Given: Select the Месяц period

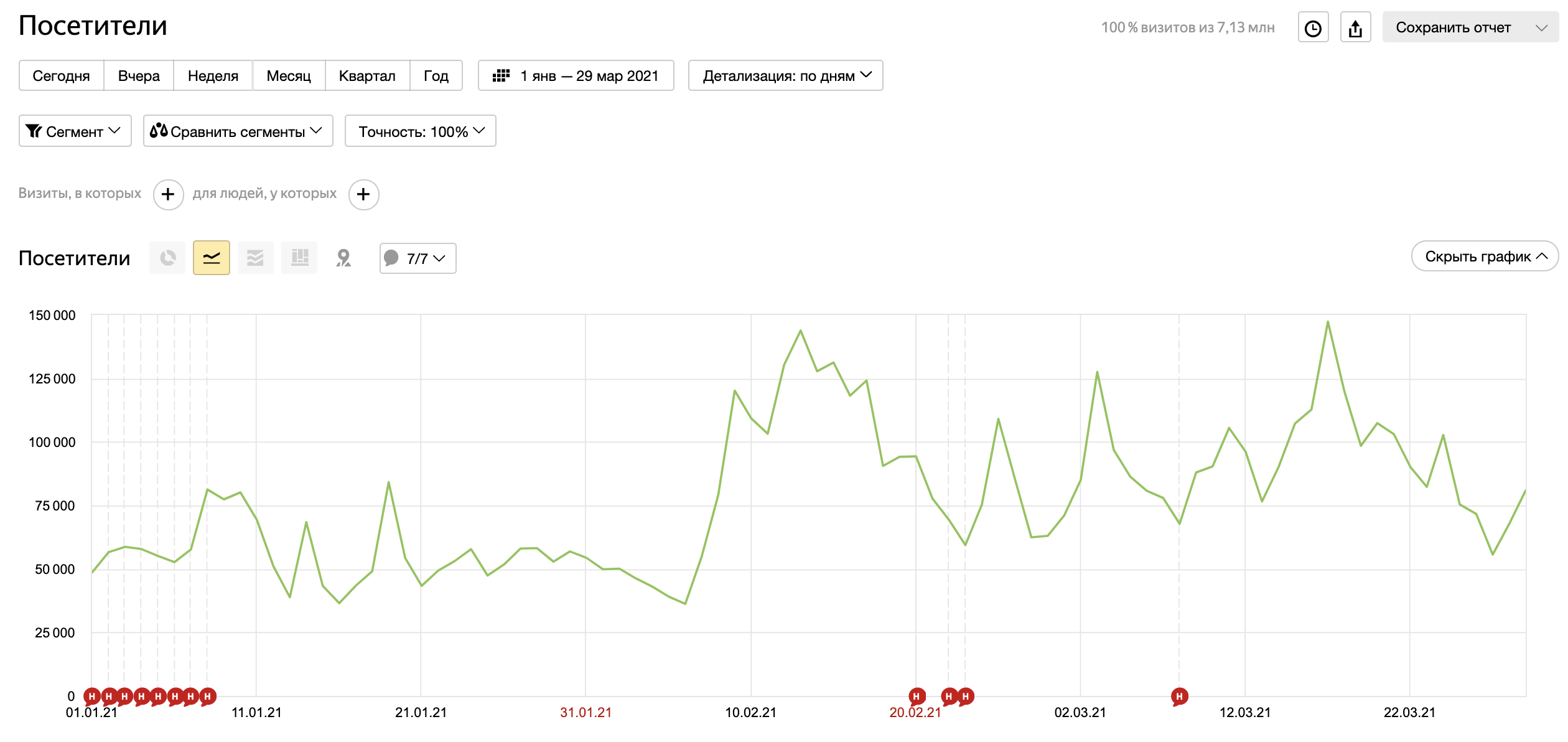Looking at the screenshot, I should 289,76.
